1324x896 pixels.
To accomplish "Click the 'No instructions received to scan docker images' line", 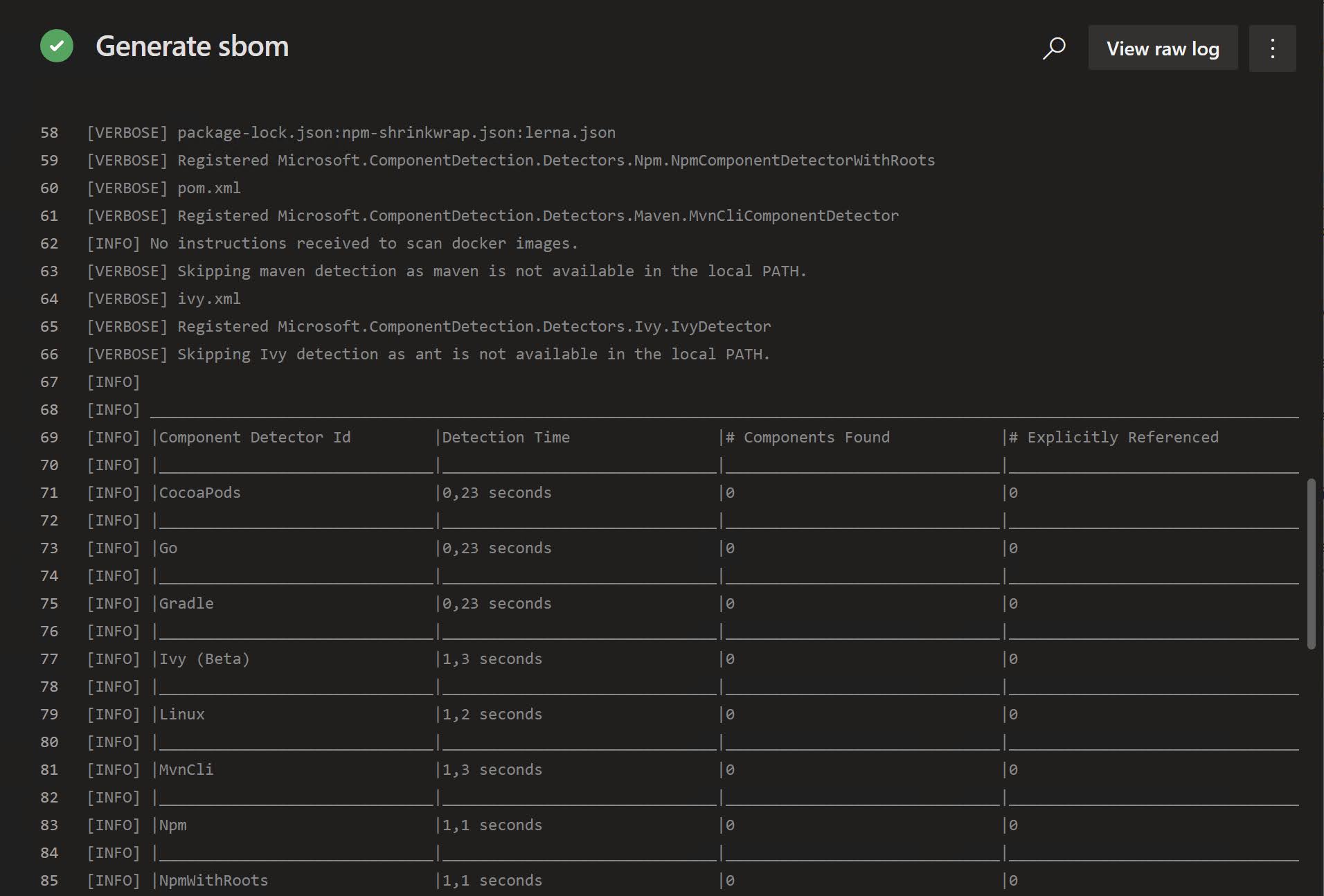I will click(364, 244).
